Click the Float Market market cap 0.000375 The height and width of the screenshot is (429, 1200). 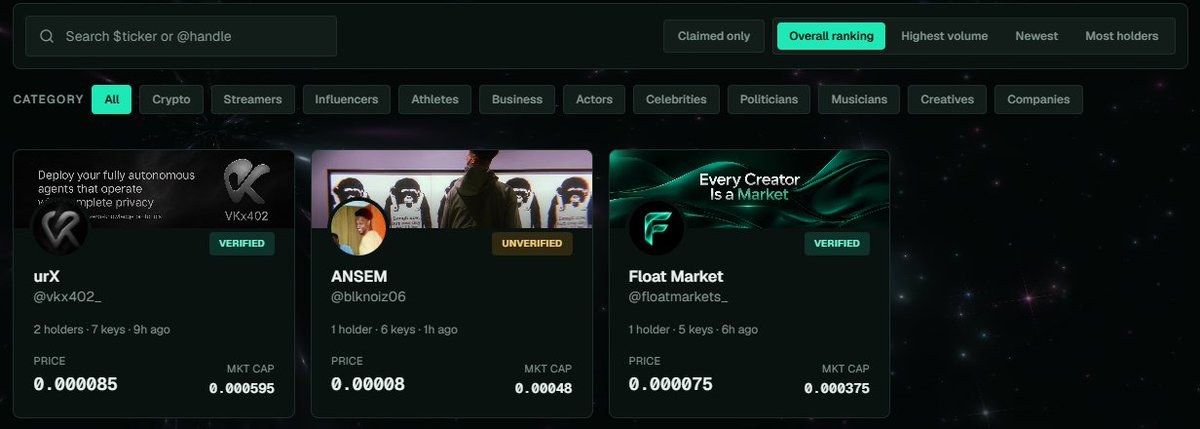click(836, 388)
